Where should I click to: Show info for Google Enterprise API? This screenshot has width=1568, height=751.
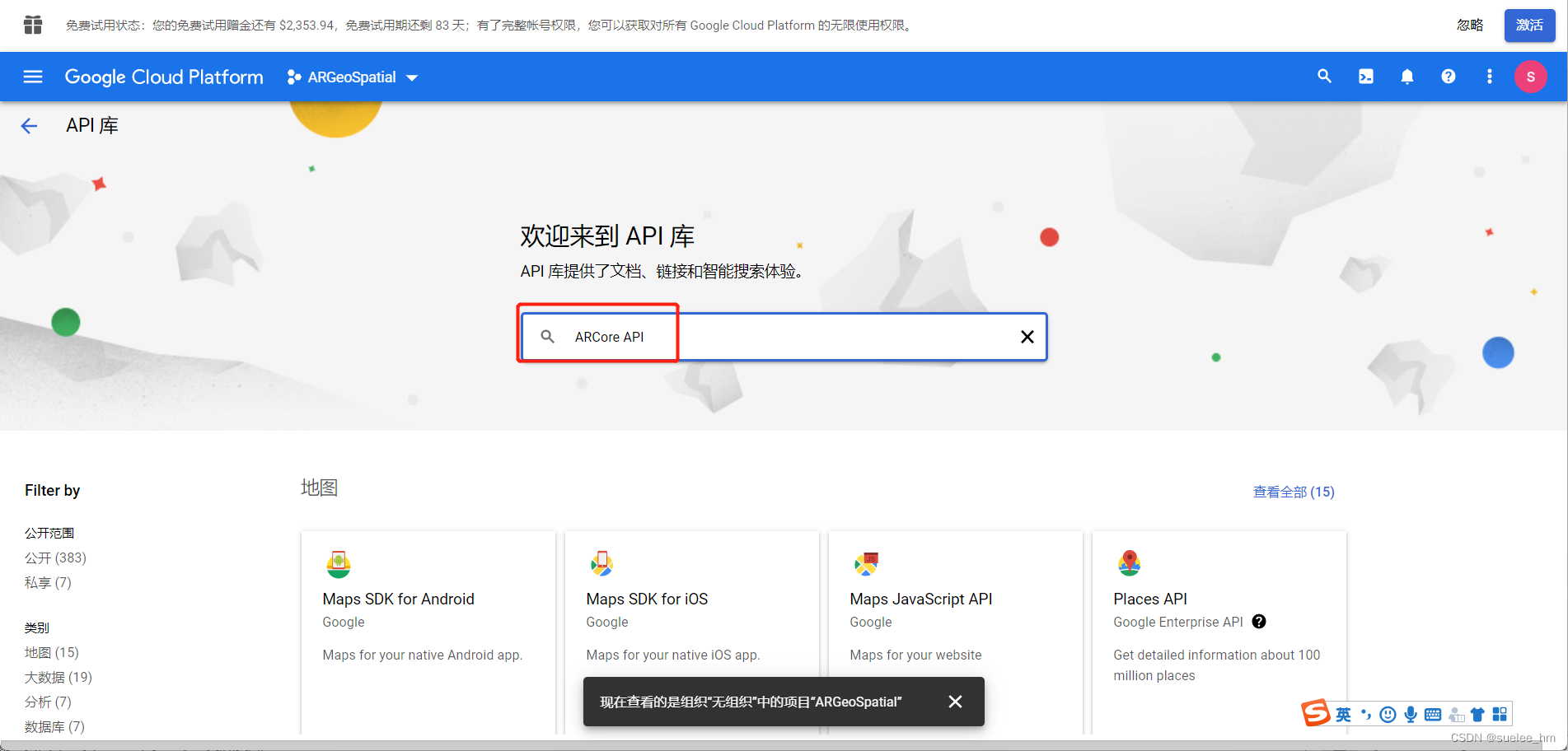coord(1258,622)
